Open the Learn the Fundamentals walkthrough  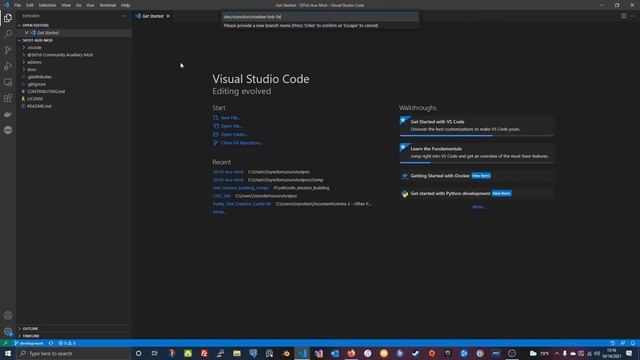point(477,152)
